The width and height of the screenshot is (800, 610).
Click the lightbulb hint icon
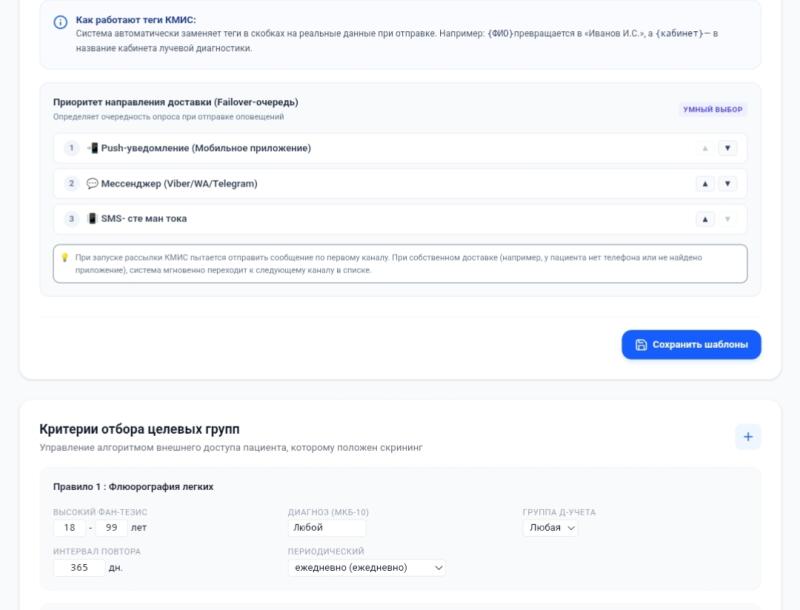[65, 258]
